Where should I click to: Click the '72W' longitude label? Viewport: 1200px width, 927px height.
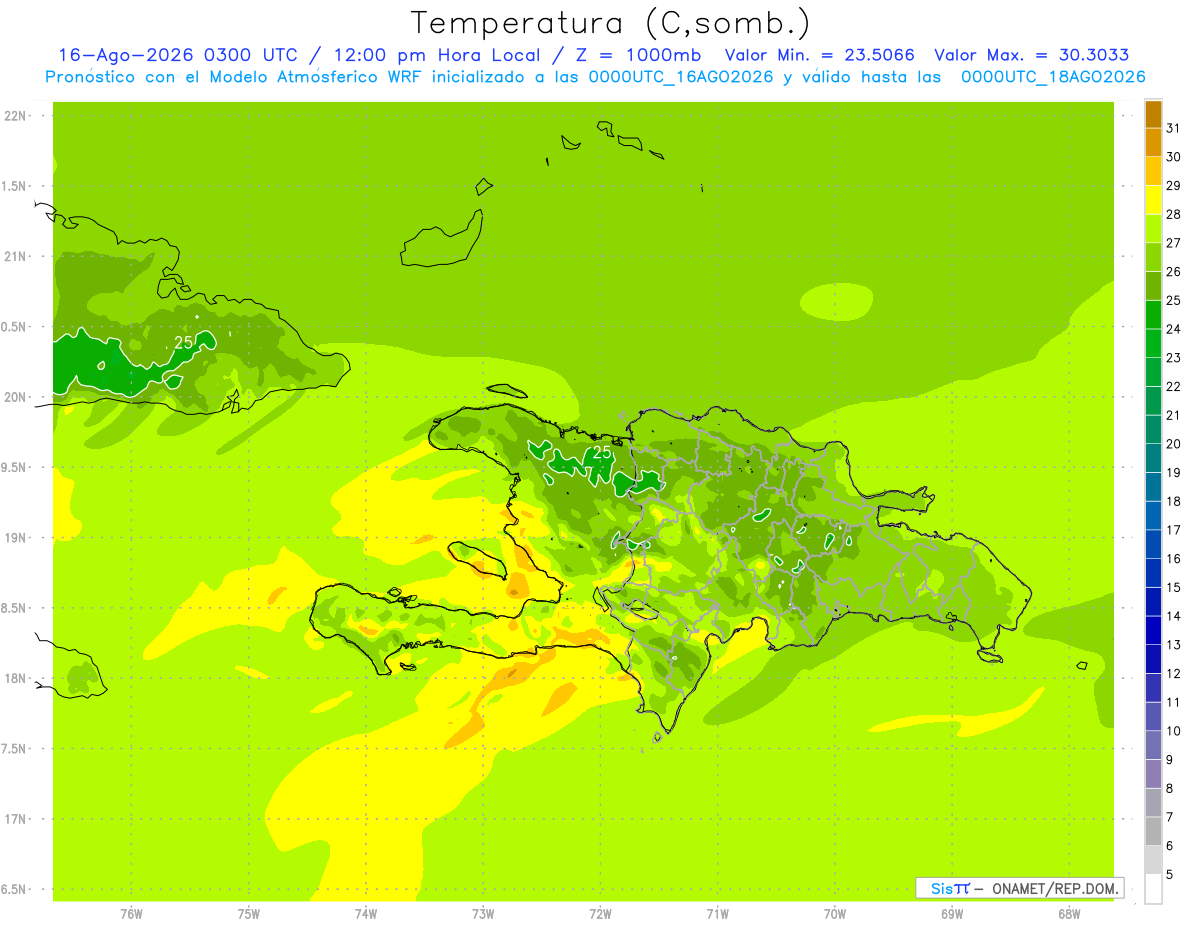(x=600, y=914)
